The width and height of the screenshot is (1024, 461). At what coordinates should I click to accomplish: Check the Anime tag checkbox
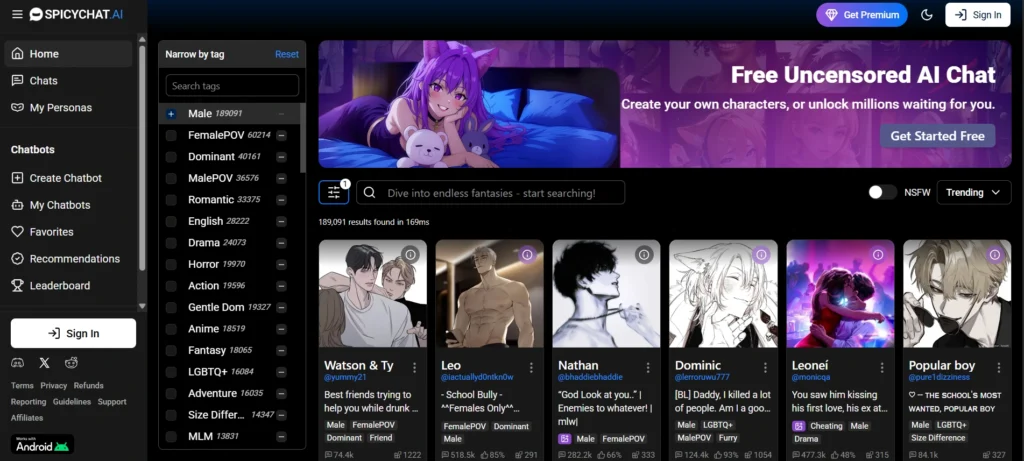(171, 329)
